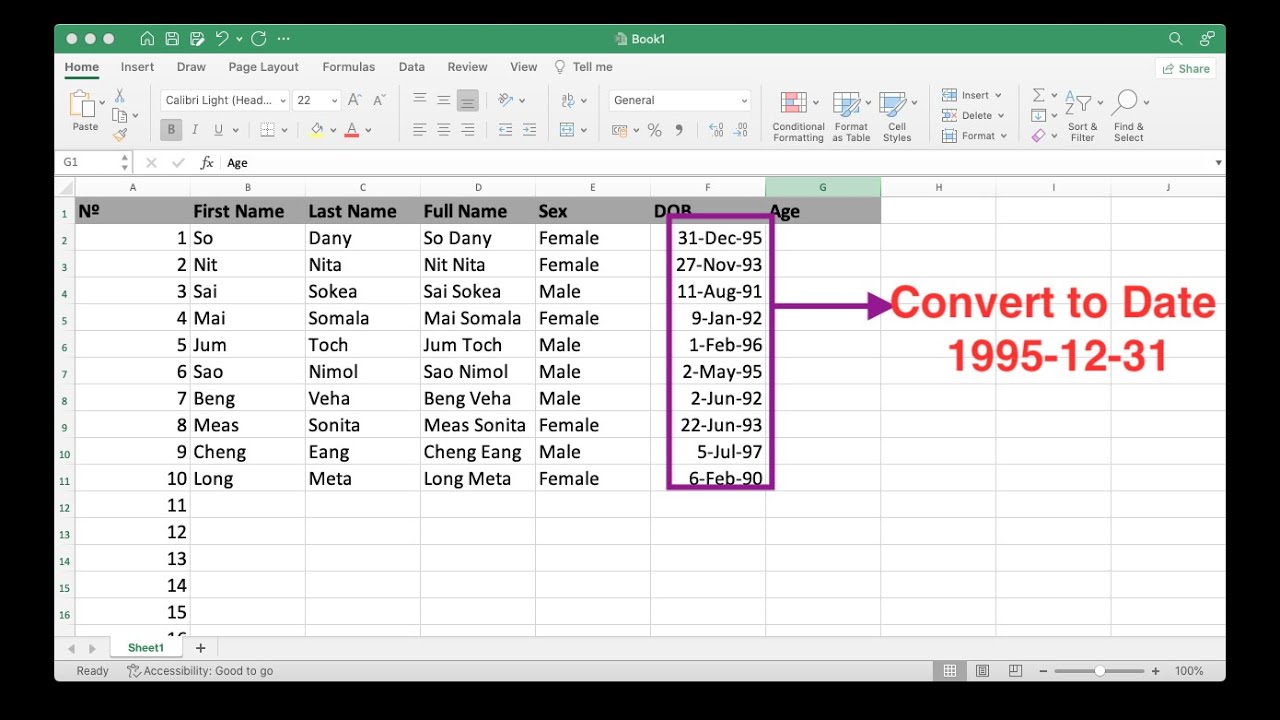Screen dimensions: 1280x720
Task: Toggle center horizontal alignment
Action: [x=443, y=130]
